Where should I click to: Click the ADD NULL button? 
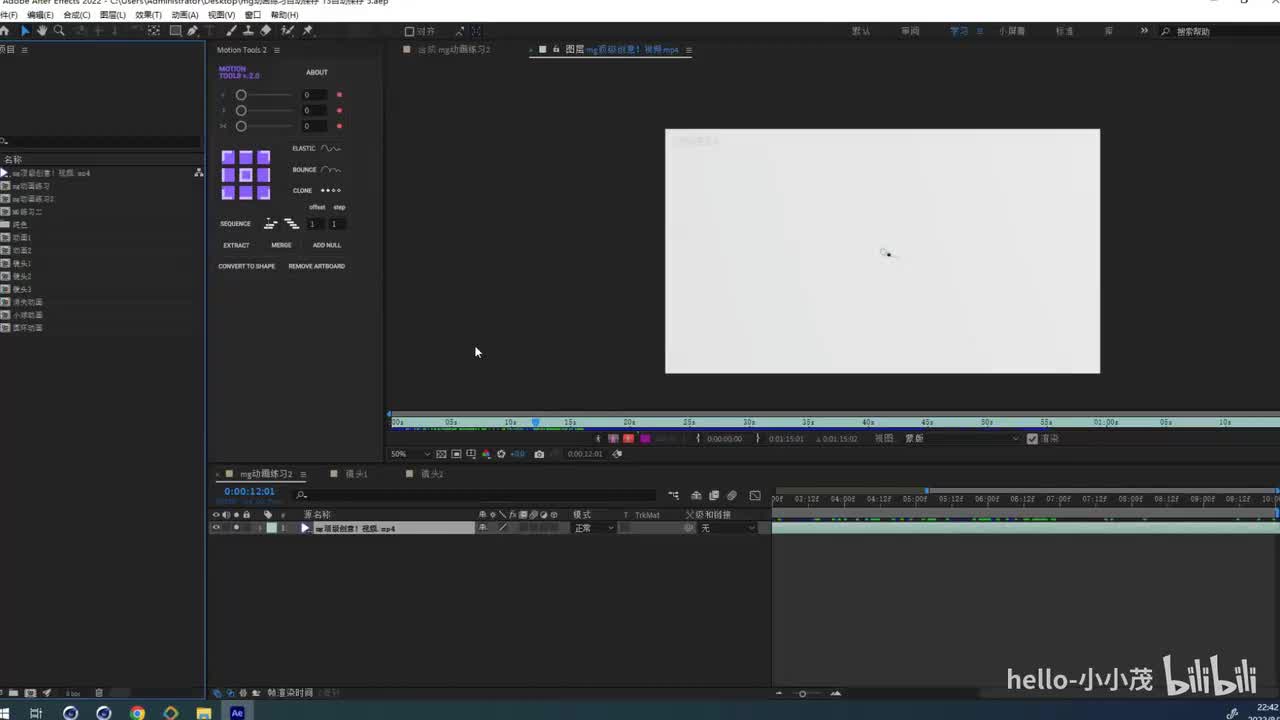click(x=327, y=245)
